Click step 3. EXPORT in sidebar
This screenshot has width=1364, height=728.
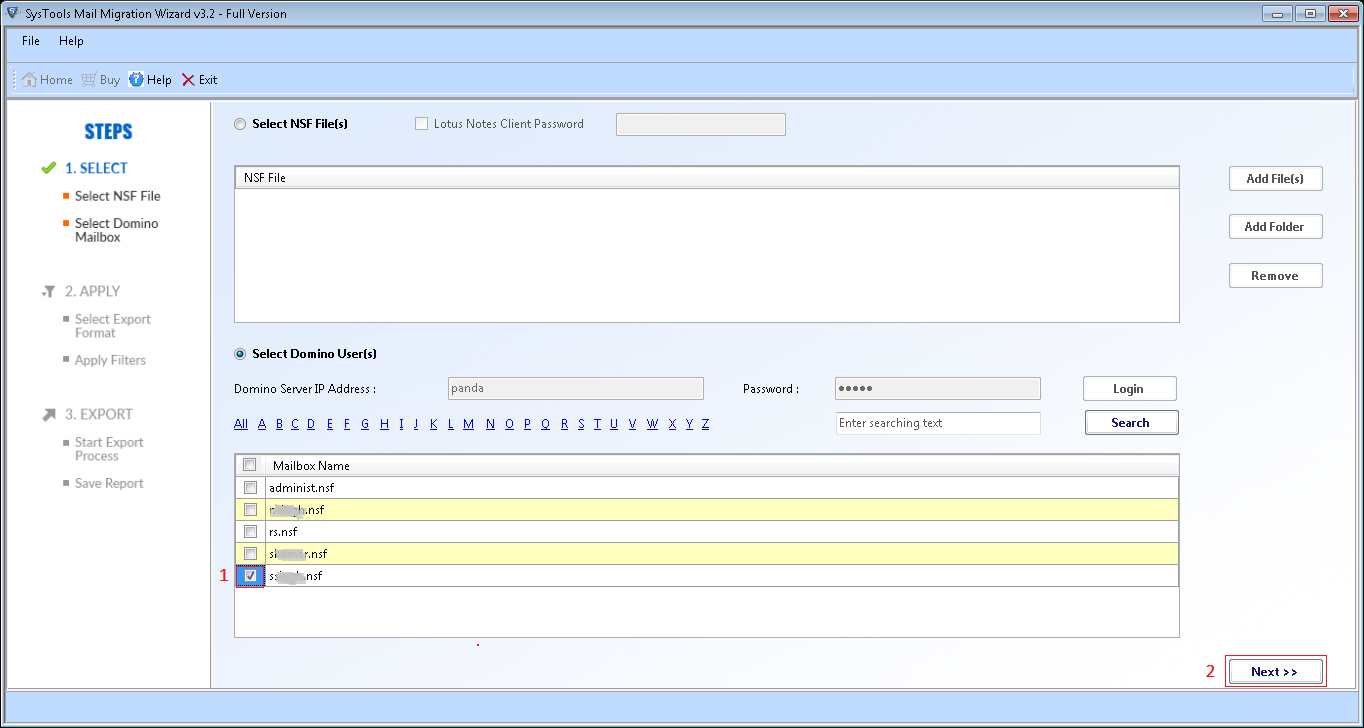coord(99,414)
